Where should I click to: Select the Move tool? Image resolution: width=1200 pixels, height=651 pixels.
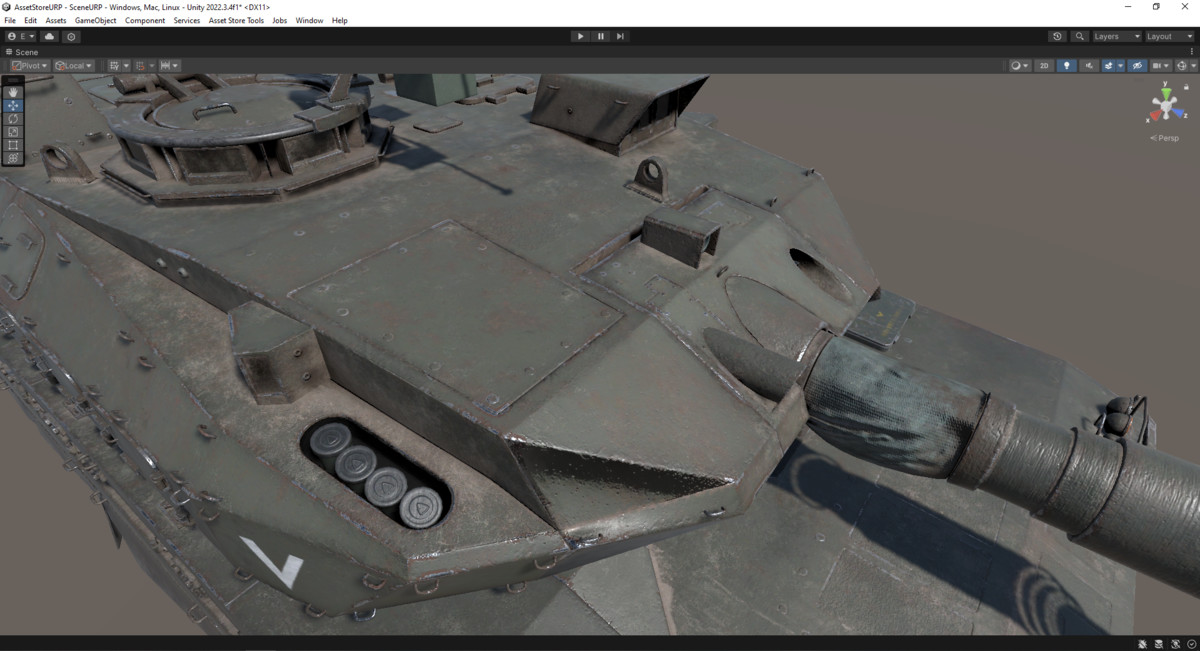tap(13, 106)
